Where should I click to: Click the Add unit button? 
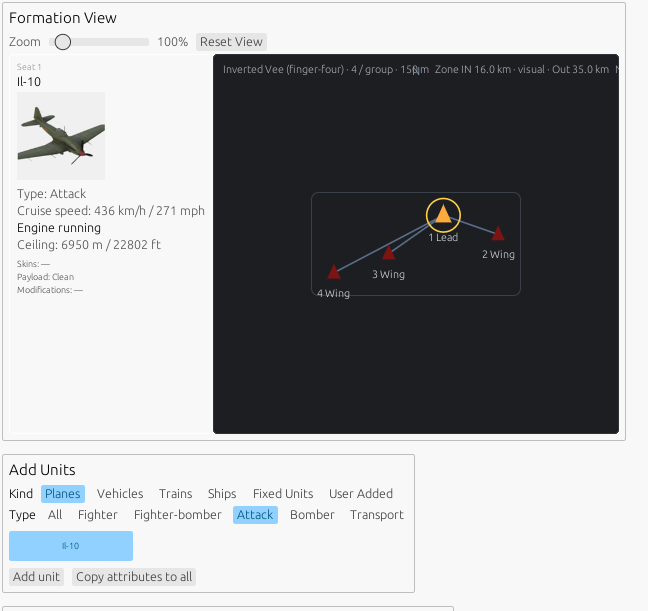[36, 577]
